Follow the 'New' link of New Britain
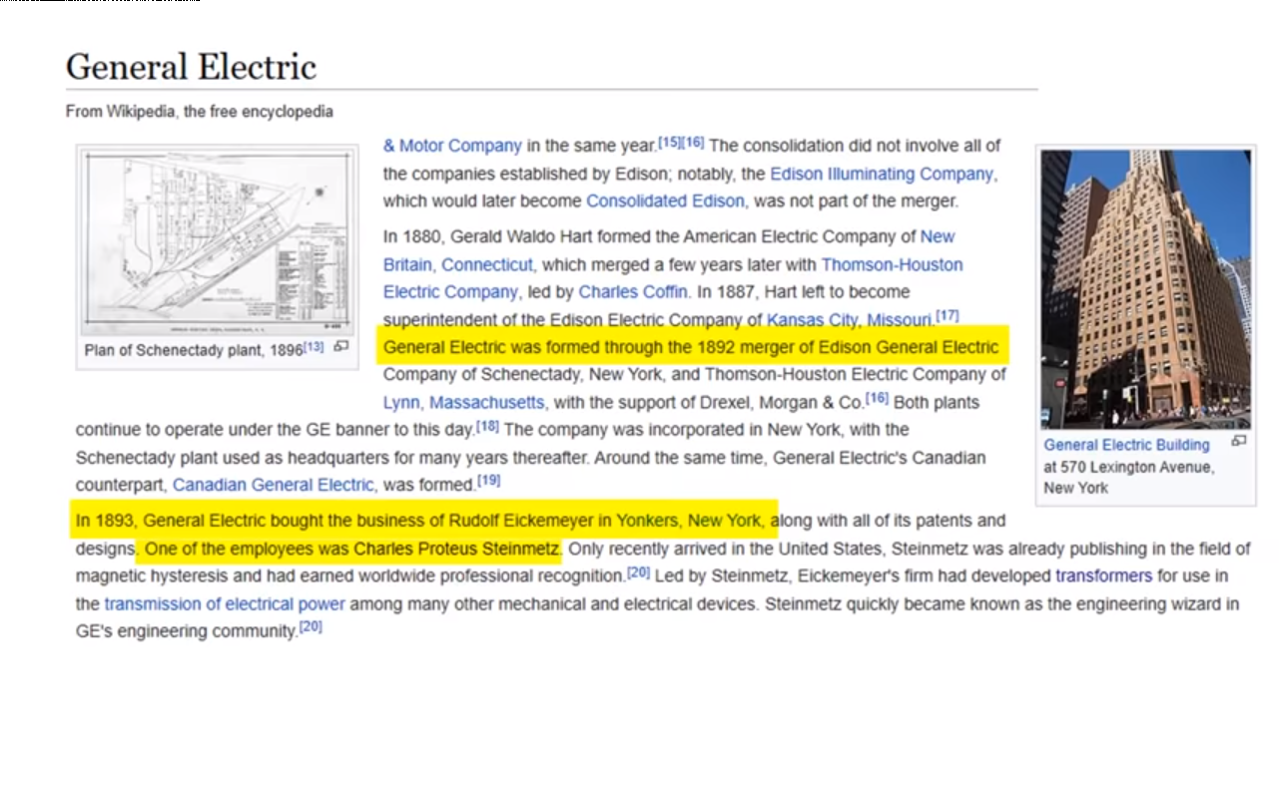The width and height of the screenshot is (1280, 800). [x=937, y=237]
